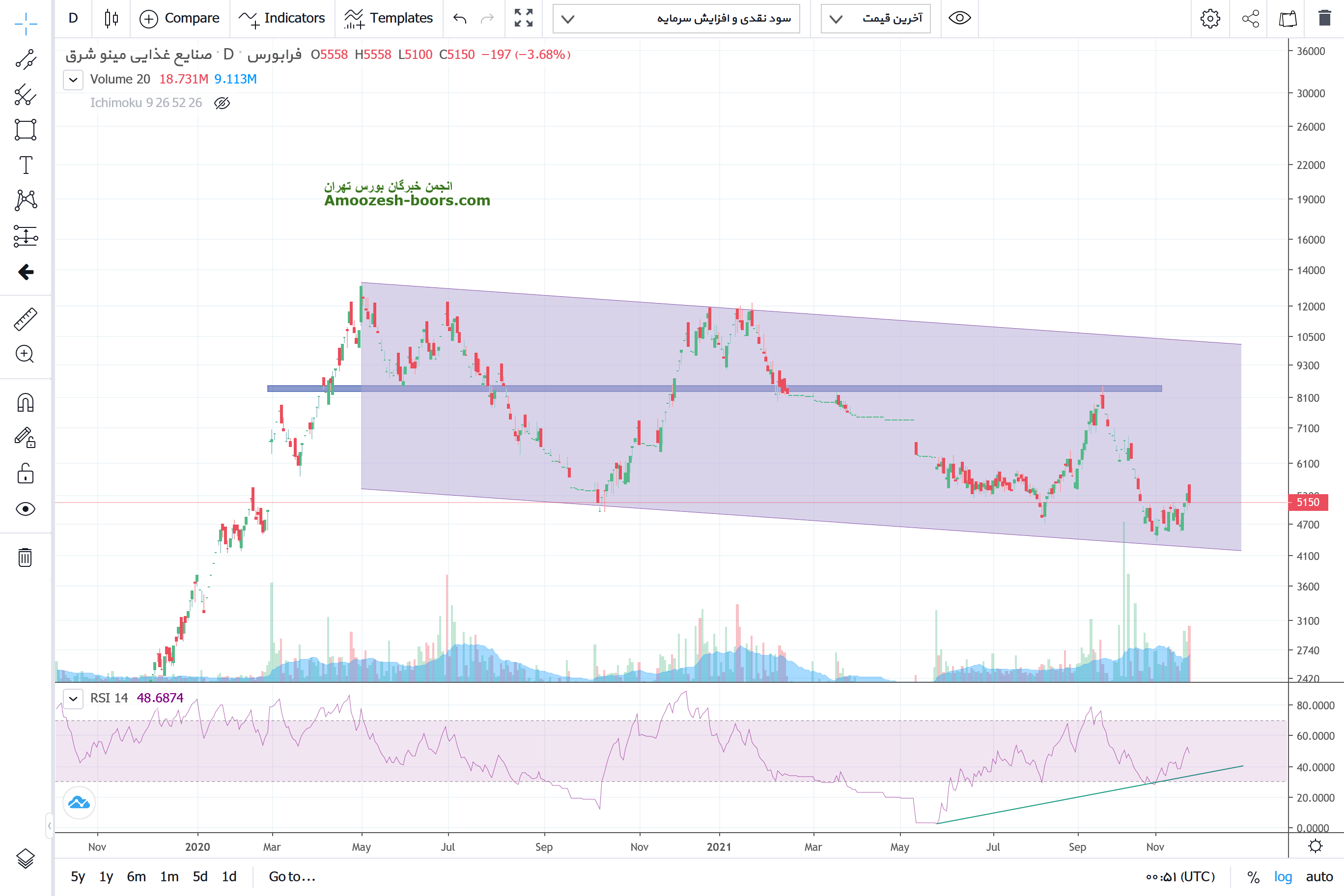Screen dimensions: 1344x896
Task: Collapse the Volume 20 indicator legend
Action: (x=73, y=80)
